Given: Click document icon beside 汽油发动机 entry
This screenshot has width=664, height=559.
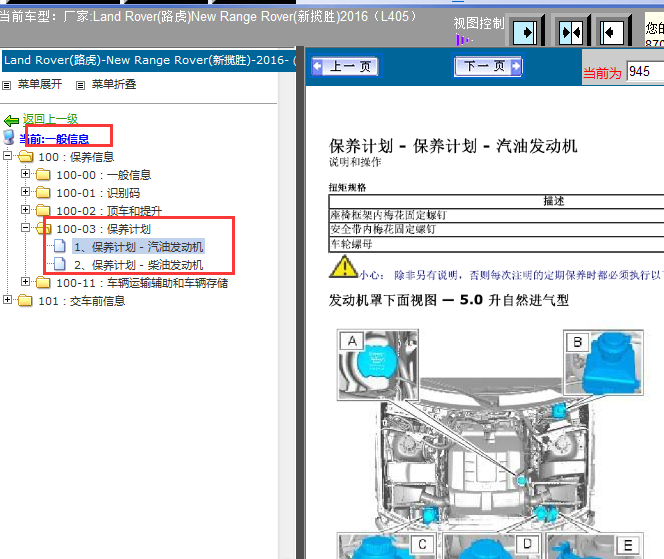Looking at the screenshot, I should [x=60, y=246].
